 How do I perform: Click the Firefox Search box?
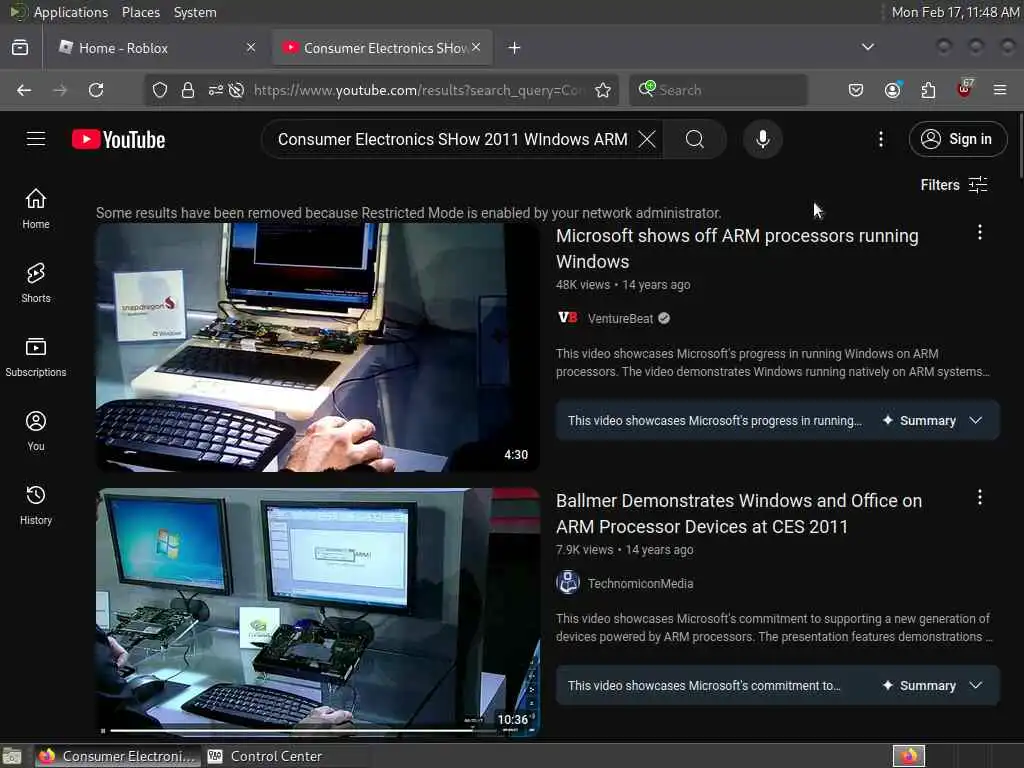coord(718,90)
